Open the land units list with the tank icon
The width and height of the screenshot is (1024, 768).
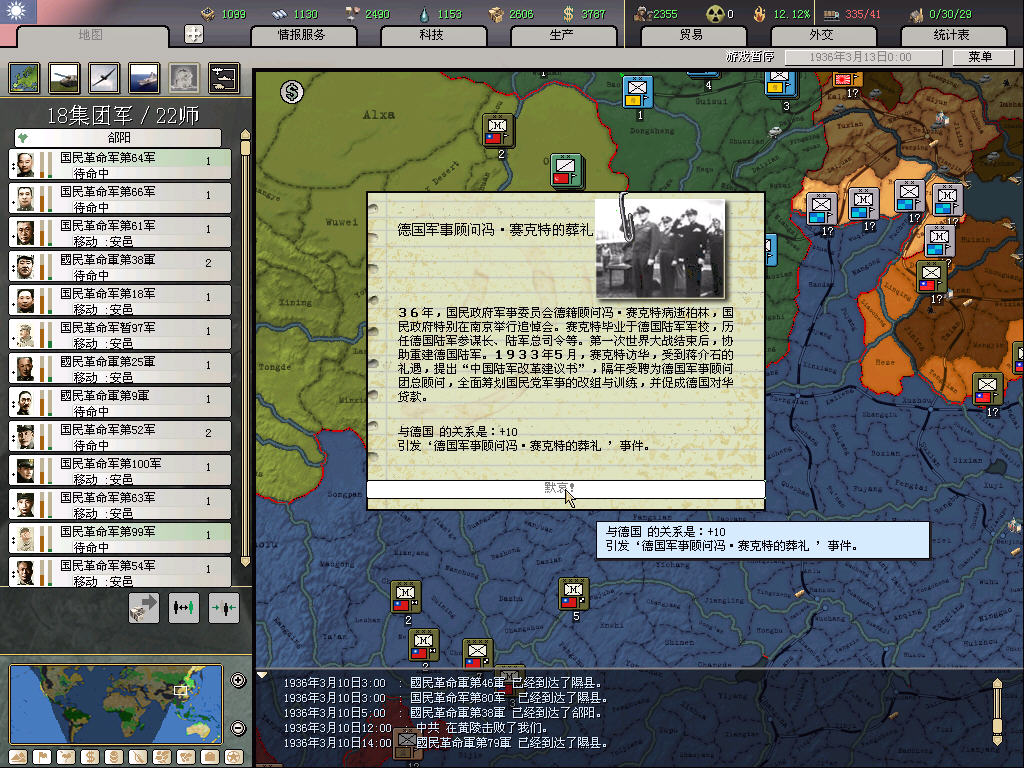coord(64,78)
